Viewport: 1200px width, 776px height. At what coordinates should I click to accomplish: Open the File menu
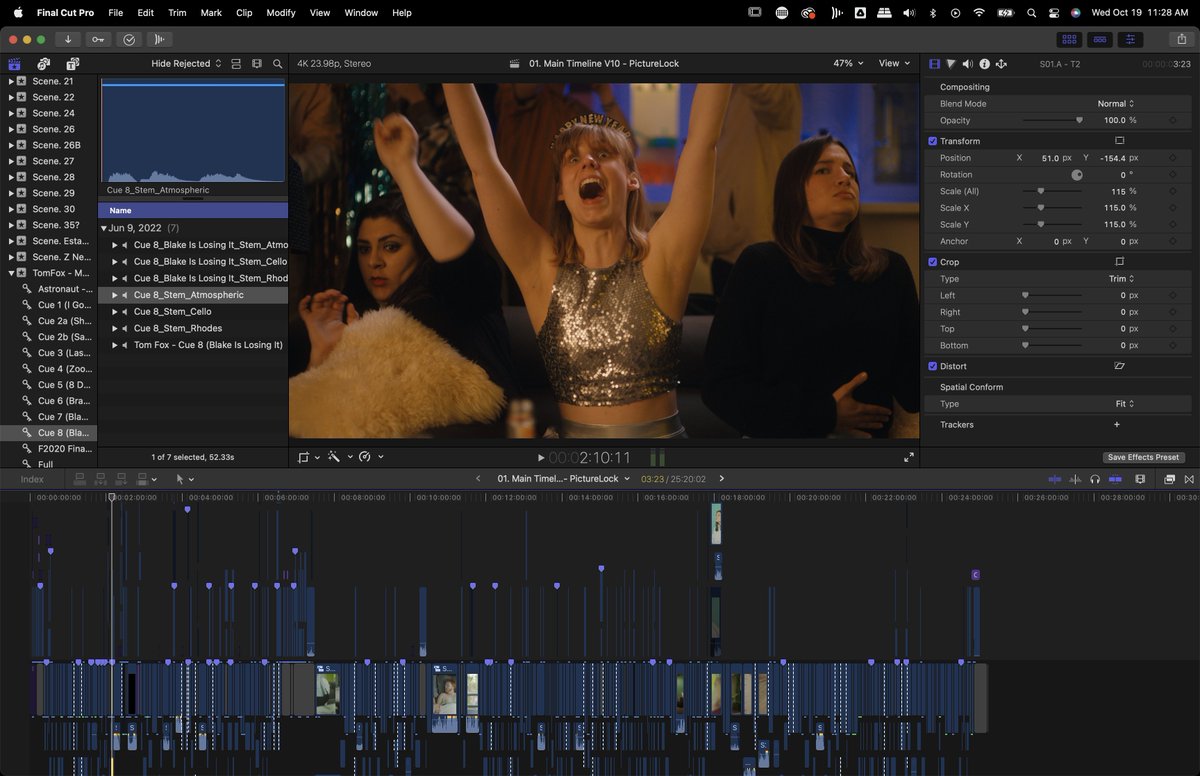click(x=116, y=13)
